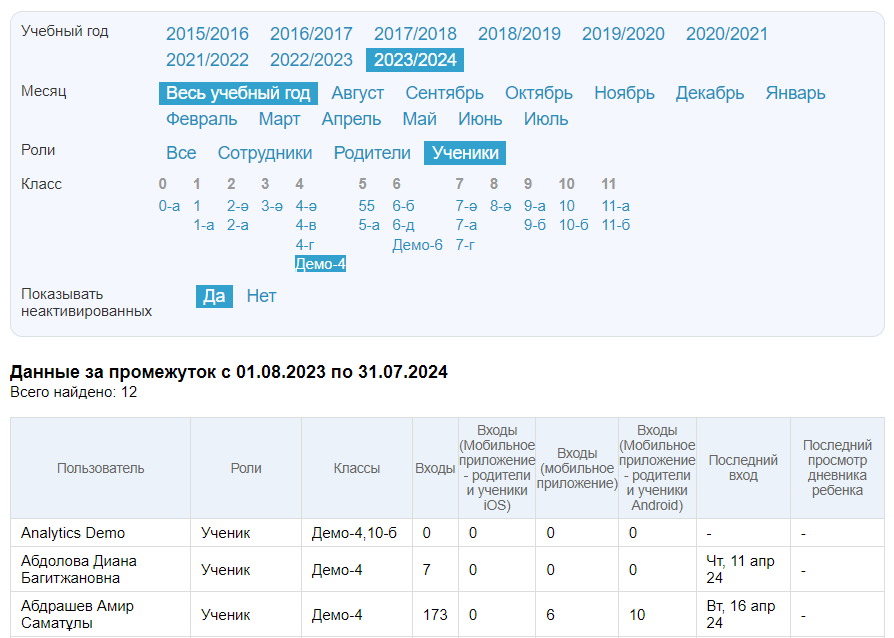Screen dimensions: 894x638
Task: Filter by month Сентябрь
Action: (444, 93)
